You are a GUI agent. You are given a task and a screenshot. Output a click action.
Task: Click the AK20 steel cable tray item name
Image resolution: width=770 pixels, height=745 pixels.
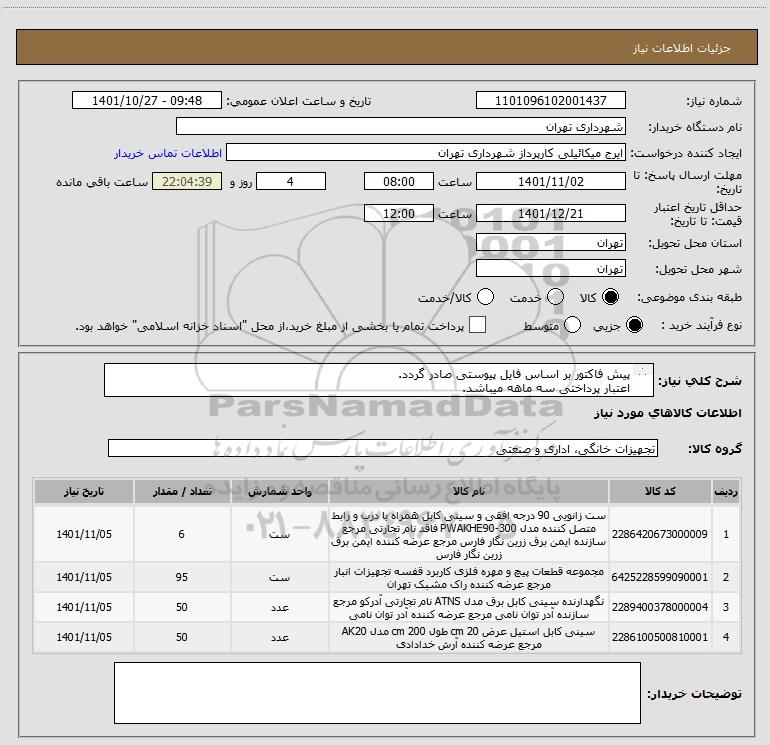tap(469, 637)
